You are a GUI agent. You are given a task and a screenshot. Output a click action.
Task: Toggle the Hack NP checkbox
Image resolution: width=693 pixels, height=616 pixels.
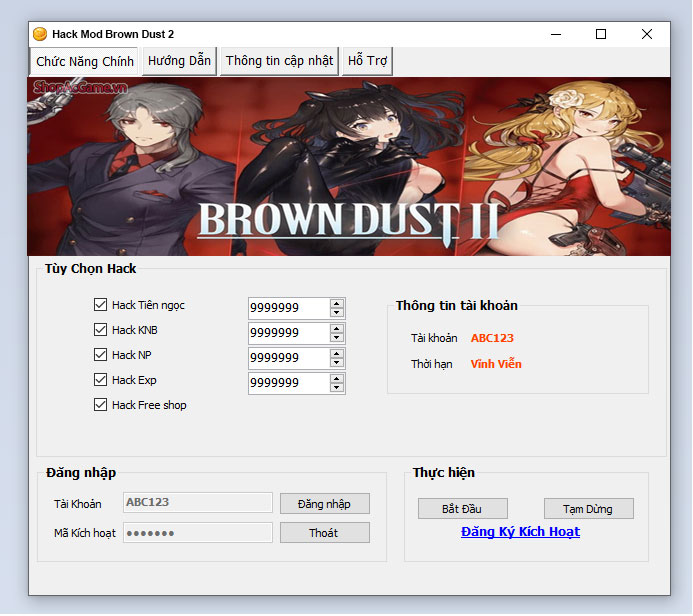[100, 354]
